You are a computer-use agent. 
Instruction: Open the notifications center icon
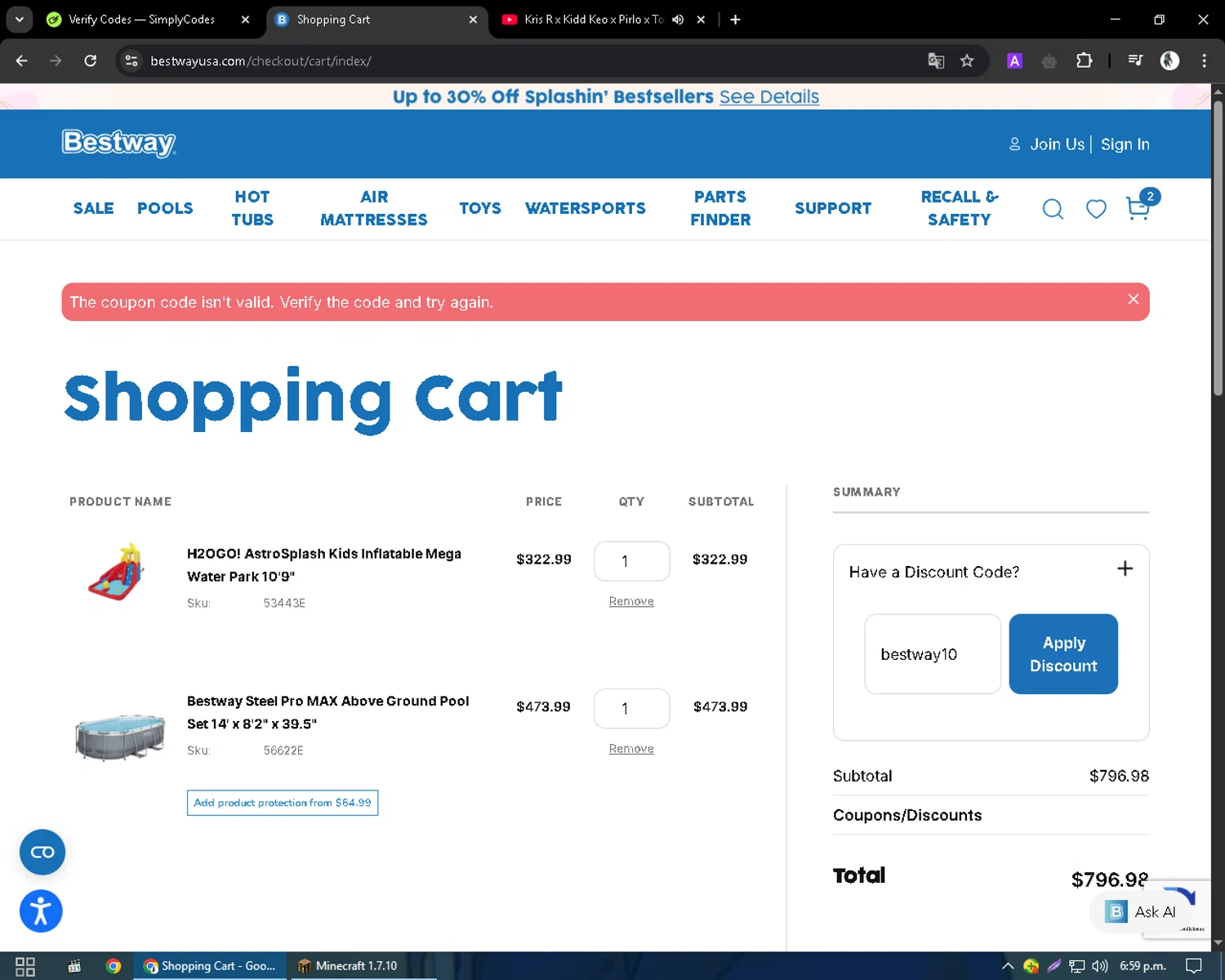[1194, 966]
